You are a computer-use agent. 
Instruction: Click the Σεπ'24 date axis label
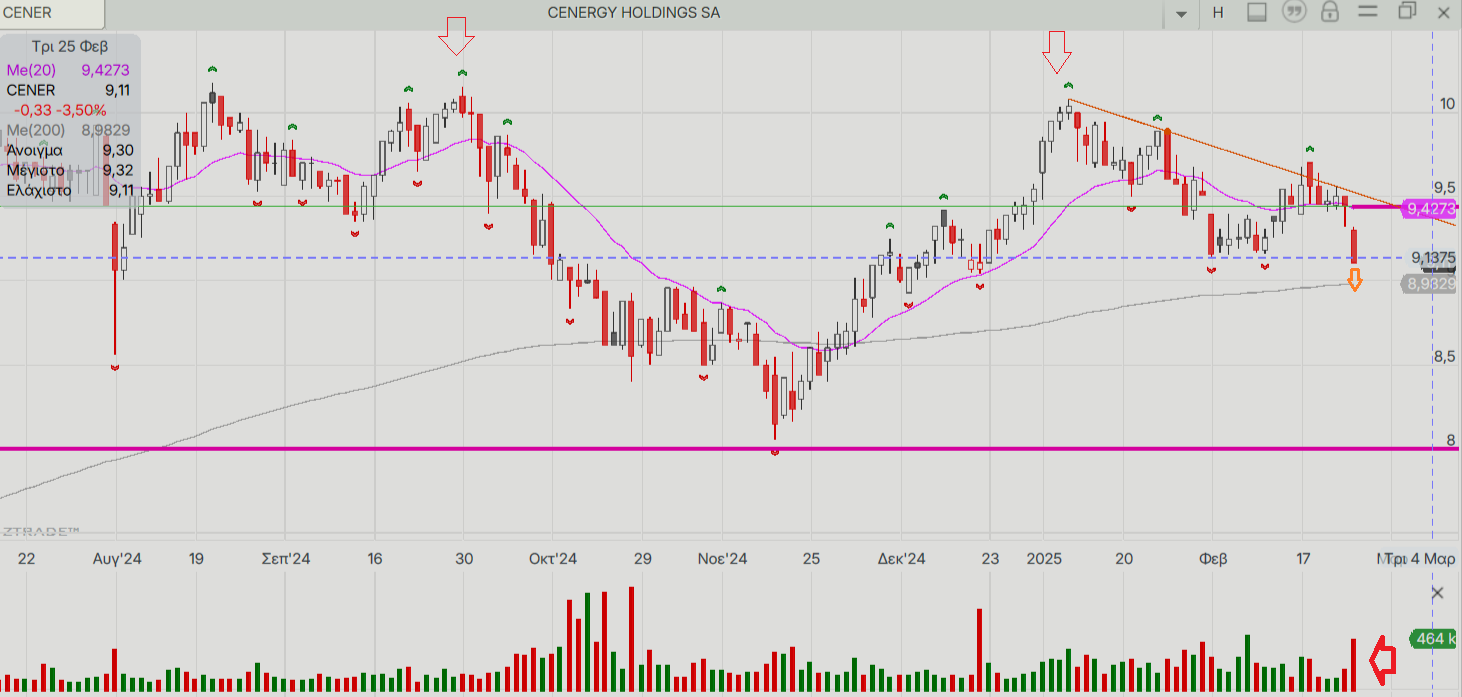pos(286,559)
